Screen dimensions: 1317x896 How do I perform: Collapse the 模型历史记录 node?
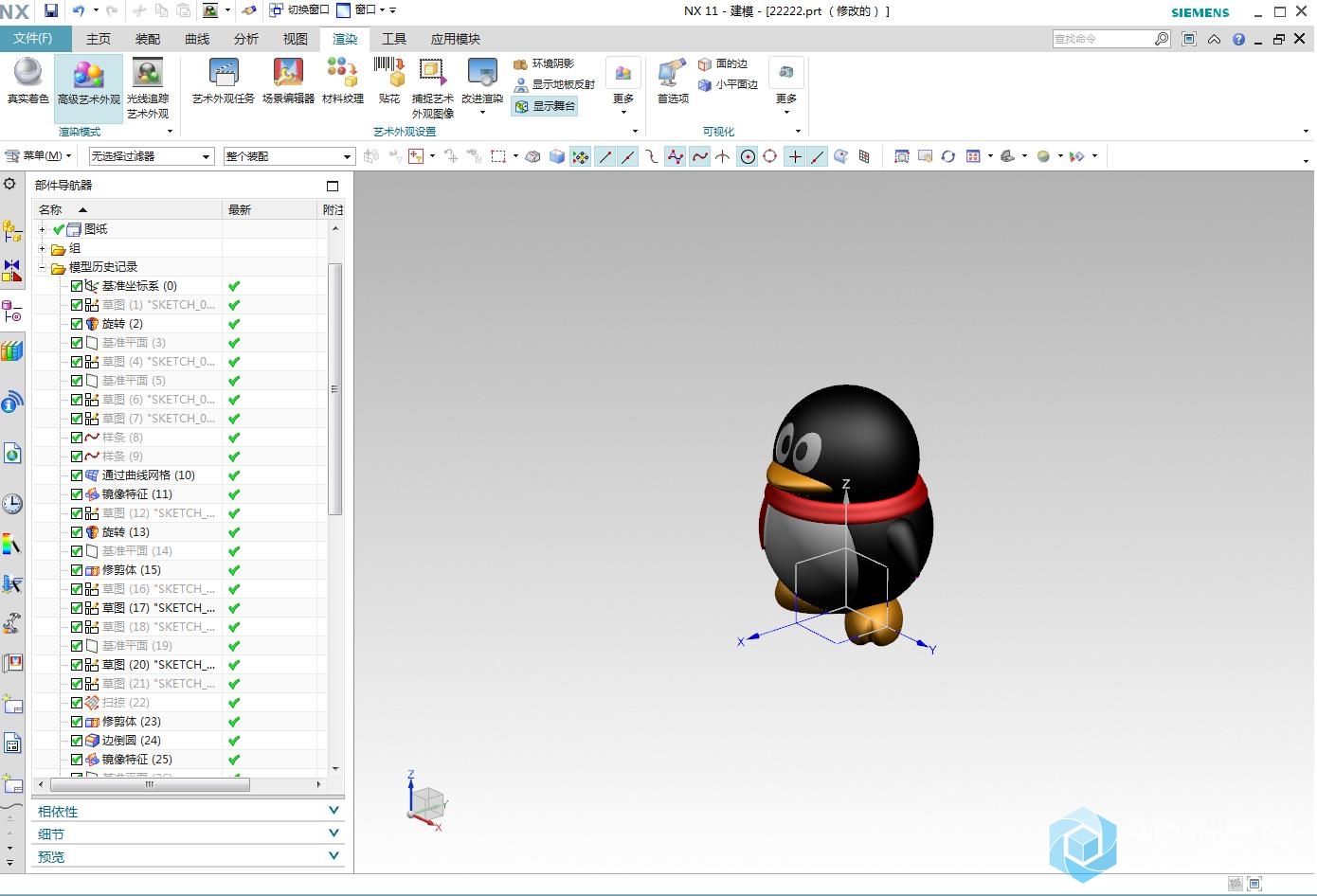(x=42, y=267)
